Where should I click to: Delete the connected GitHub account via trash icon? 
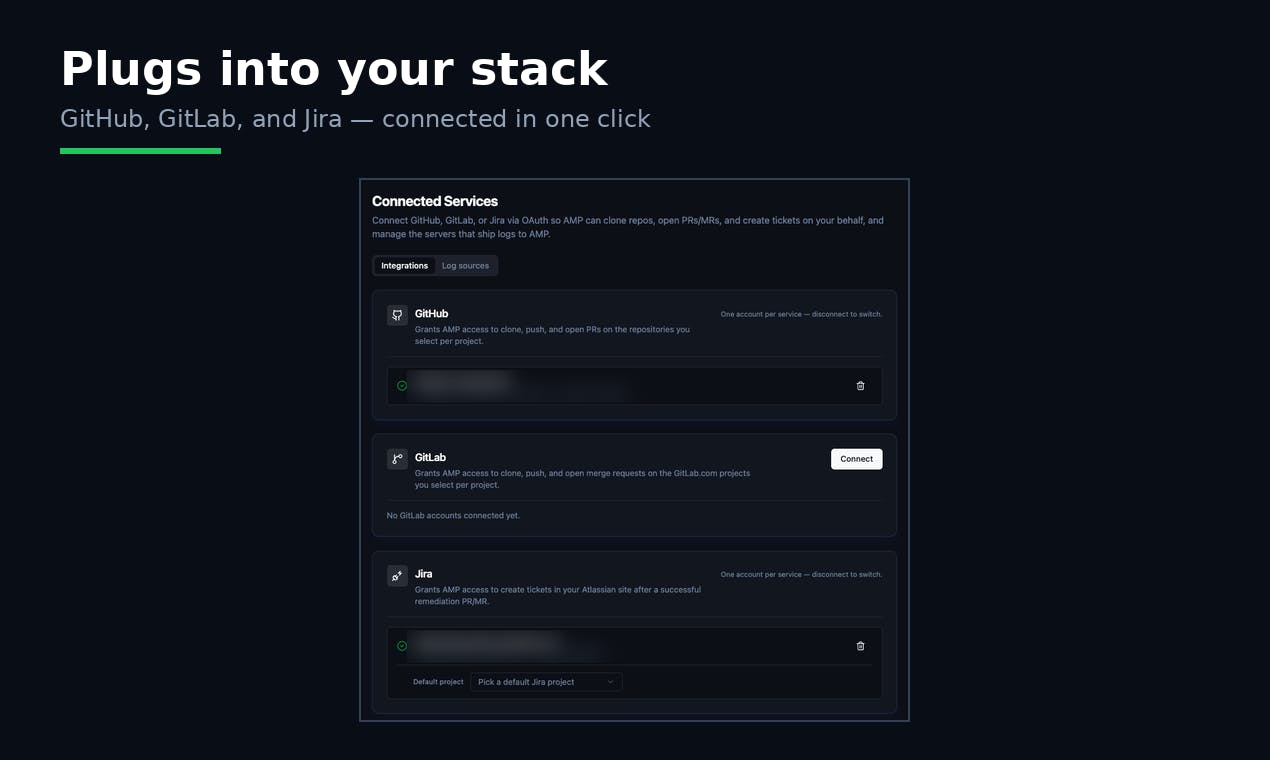click(860, 386)
